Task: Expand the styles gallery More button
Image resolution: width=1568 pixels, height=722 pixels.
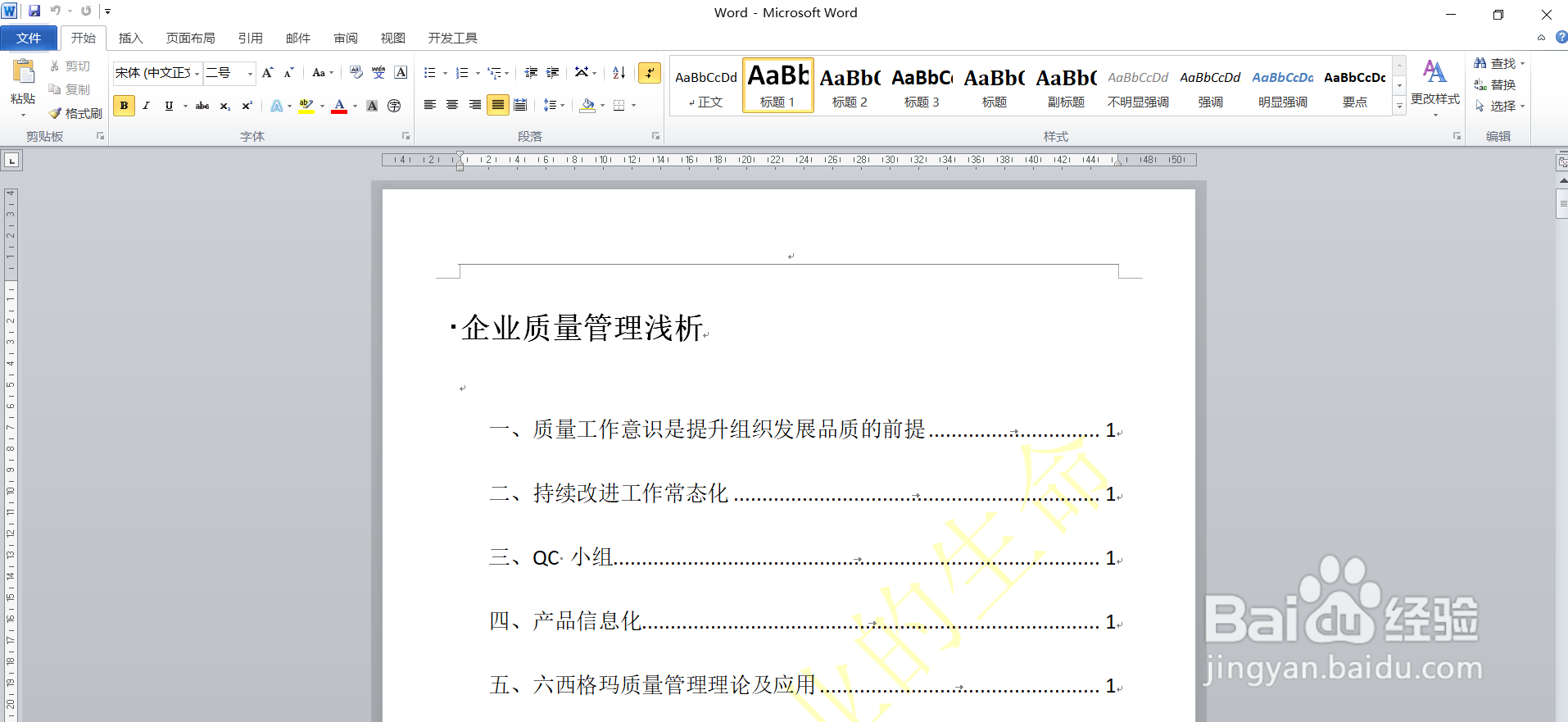Action: [1399, 106]
